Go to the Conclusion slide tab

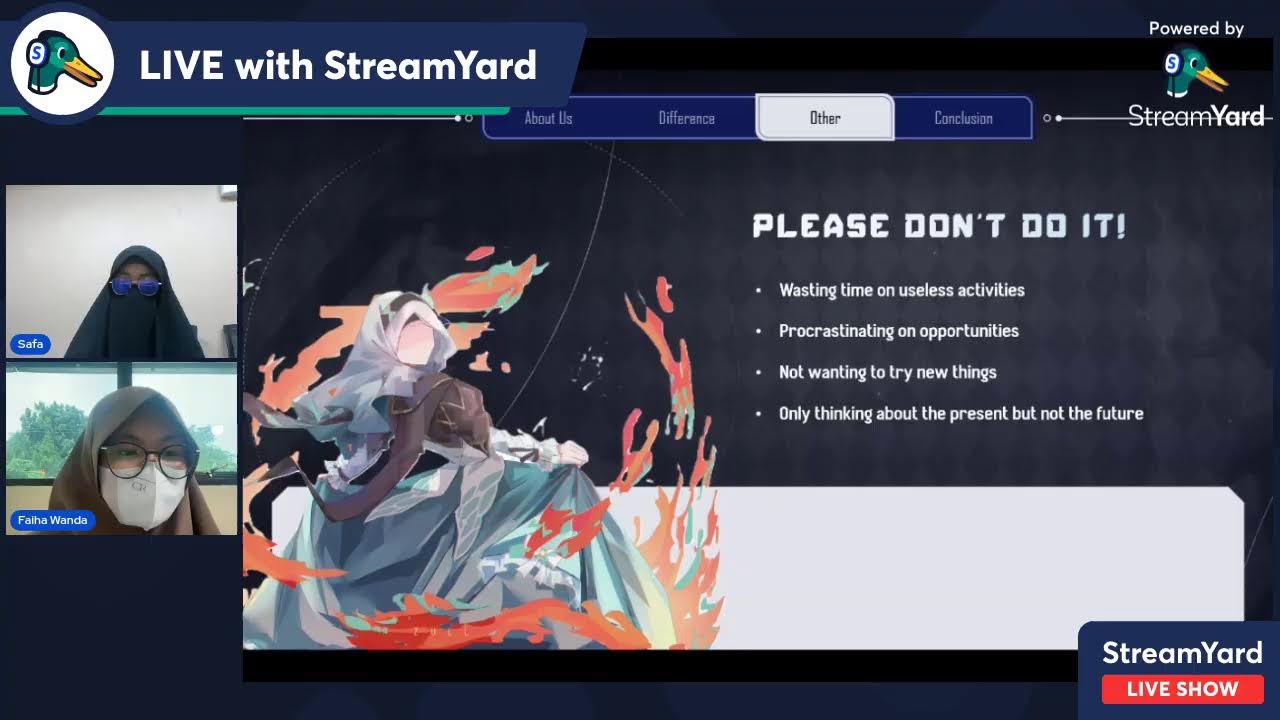click(963, 118)
